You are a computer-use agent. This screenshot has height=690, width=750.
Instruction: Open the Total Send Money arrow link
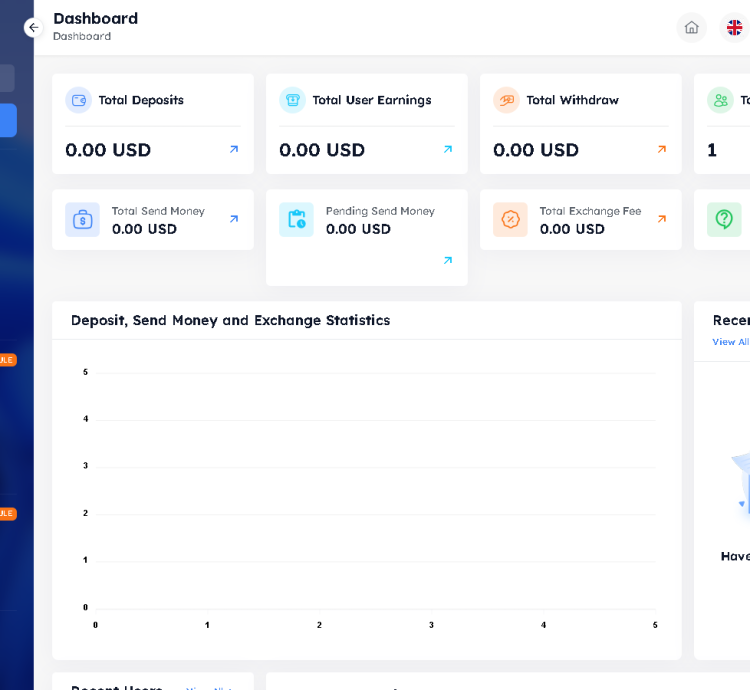pyautogui.click(x=234, y=219)
